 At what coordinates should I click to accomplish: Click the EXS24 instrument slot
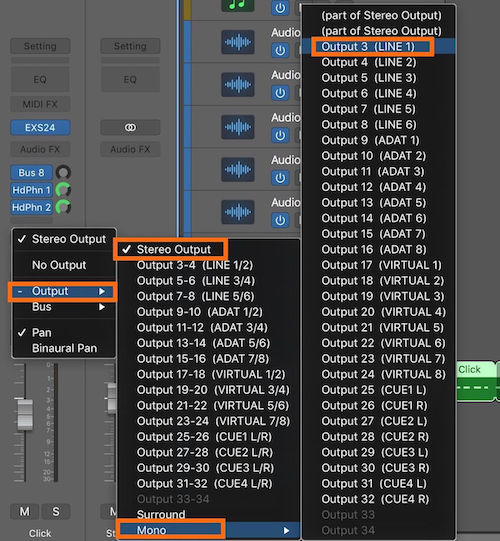coord(40,127)
